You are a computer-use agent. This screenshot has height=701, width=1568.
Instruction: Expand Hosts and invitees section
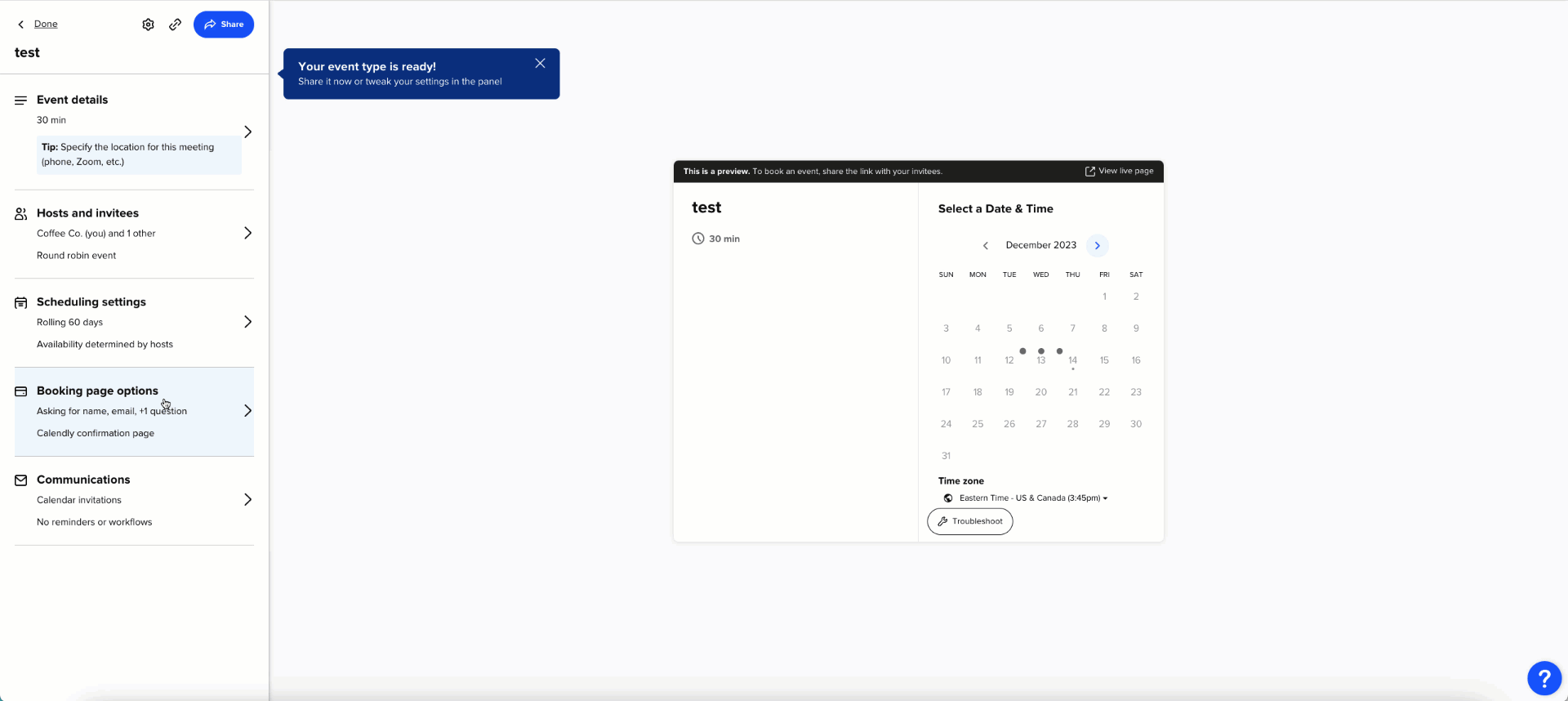point(247,234)
